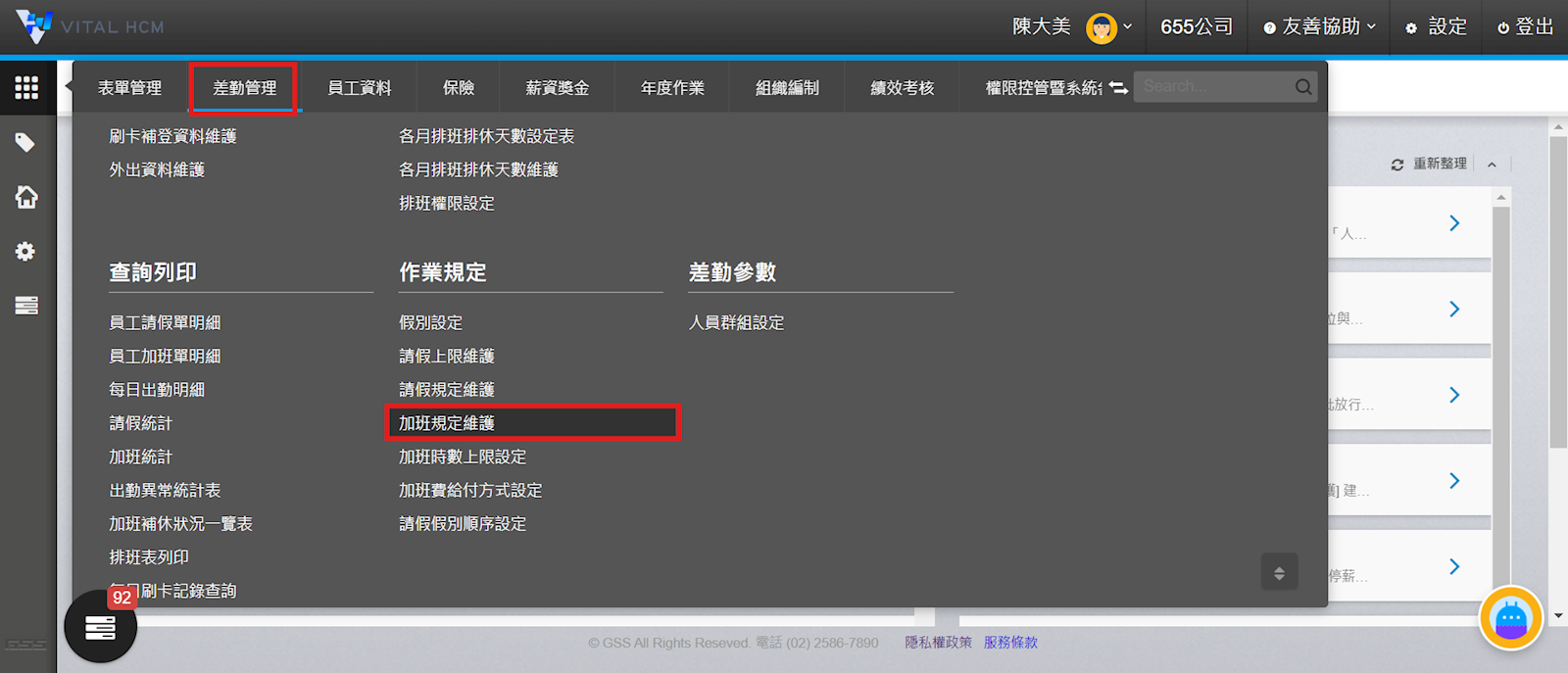Open 加班規定維護 menu entry

pos(447,423)
